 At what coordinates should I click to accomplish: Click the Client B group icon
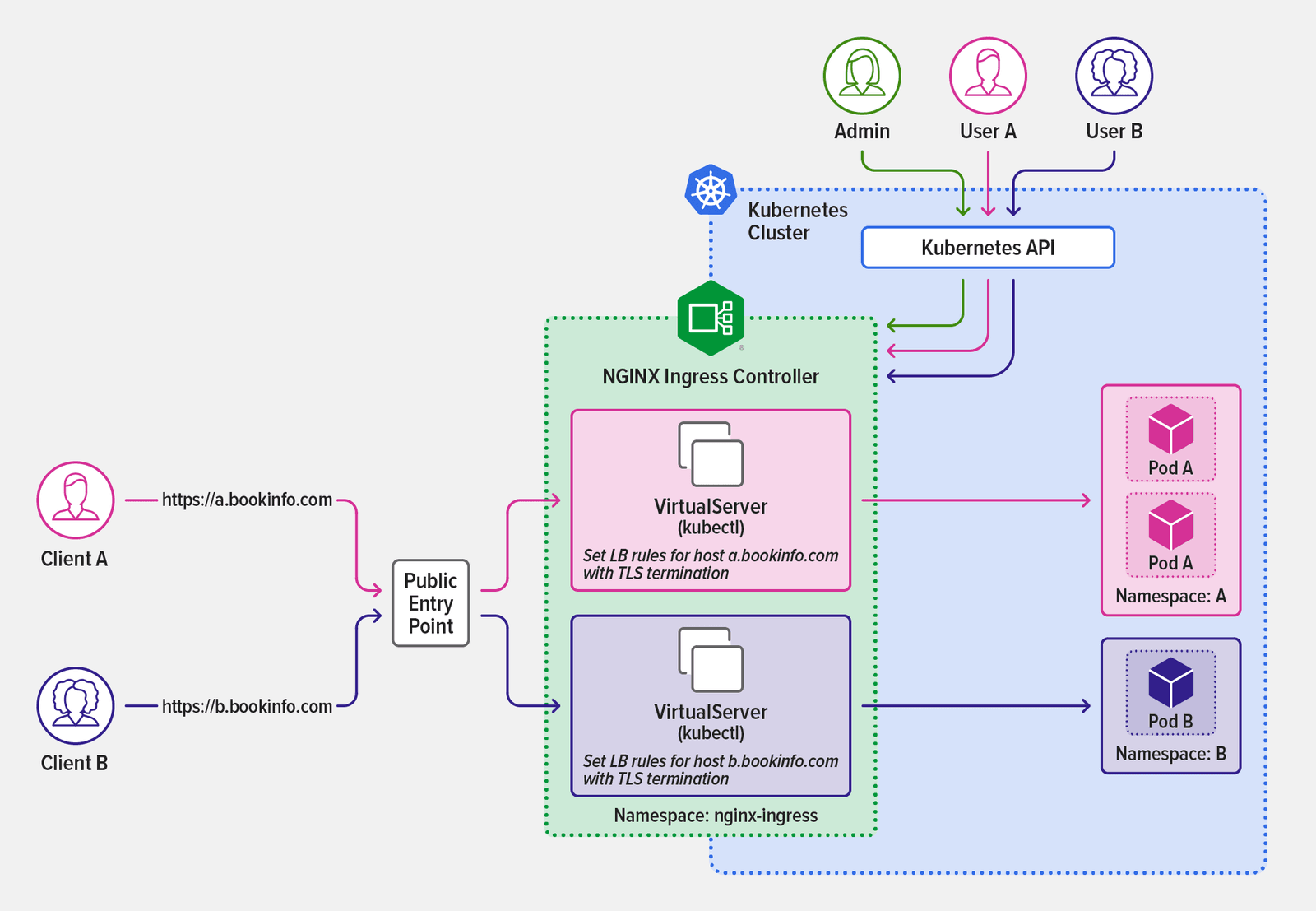point(75,705)
